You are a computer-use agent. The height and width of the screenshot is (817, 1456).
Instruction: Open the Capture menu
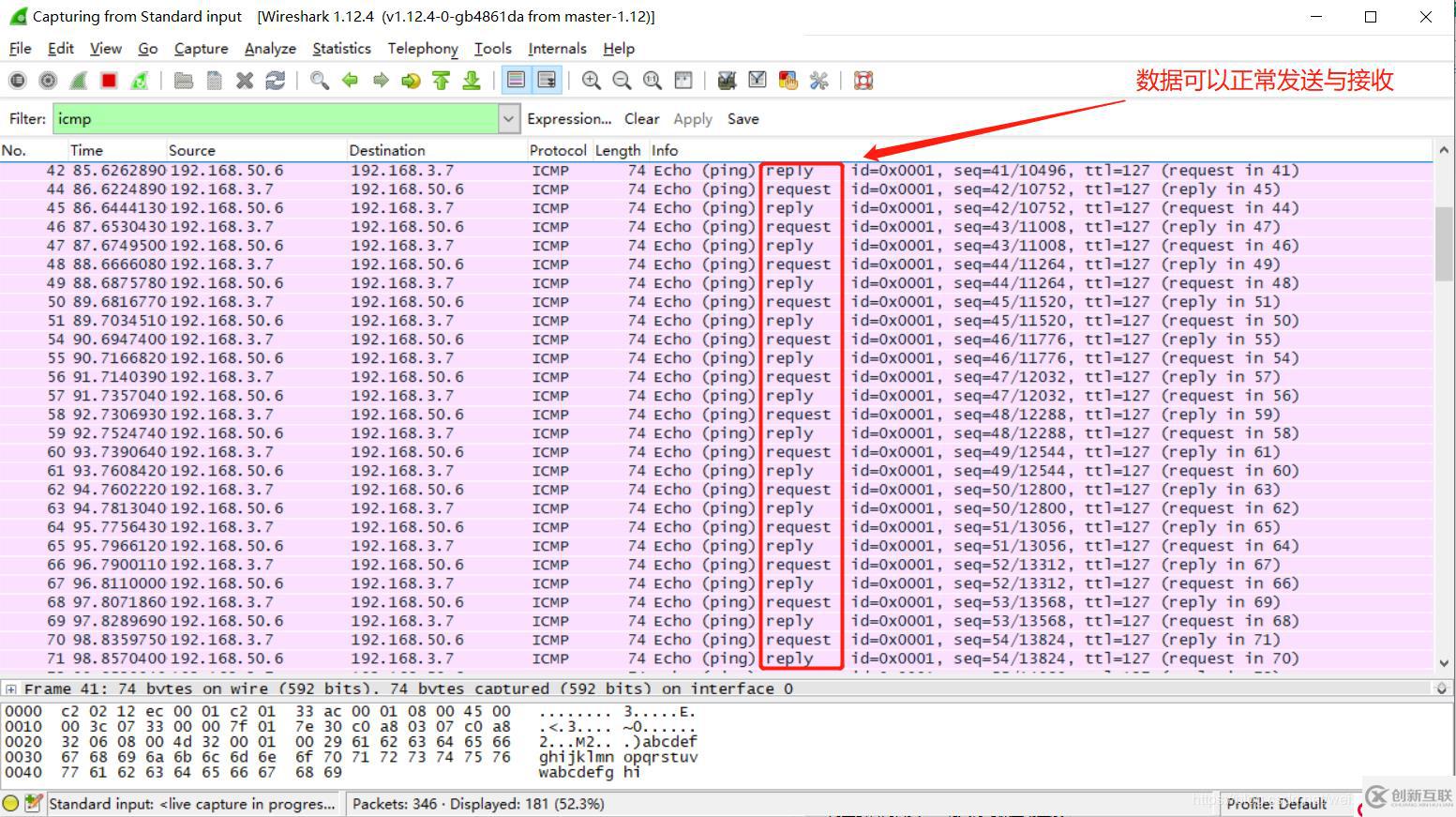(201, 49)
